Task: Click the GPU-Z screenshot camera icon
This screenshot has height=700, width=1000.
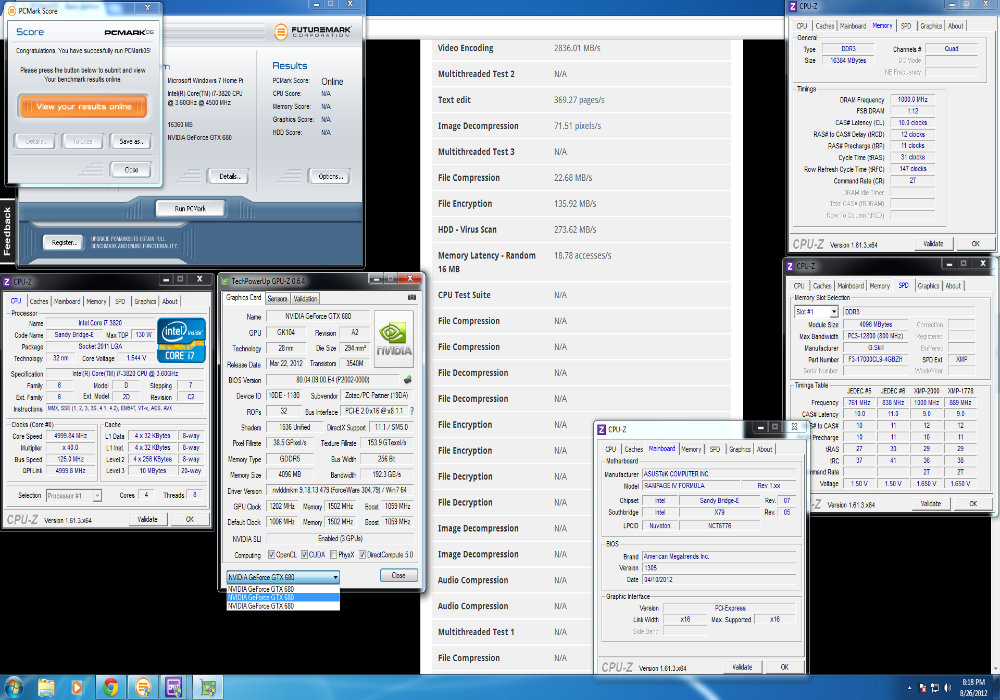Action: coord(412,297)
